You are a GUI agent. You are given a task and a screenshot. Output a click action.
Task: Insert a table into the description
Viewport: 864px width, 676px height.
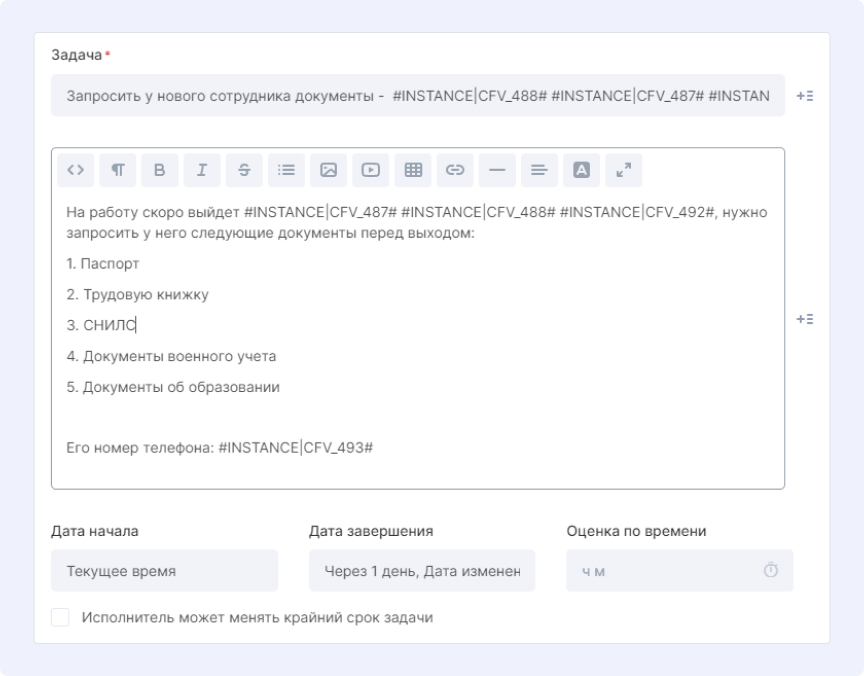(413, 170)
